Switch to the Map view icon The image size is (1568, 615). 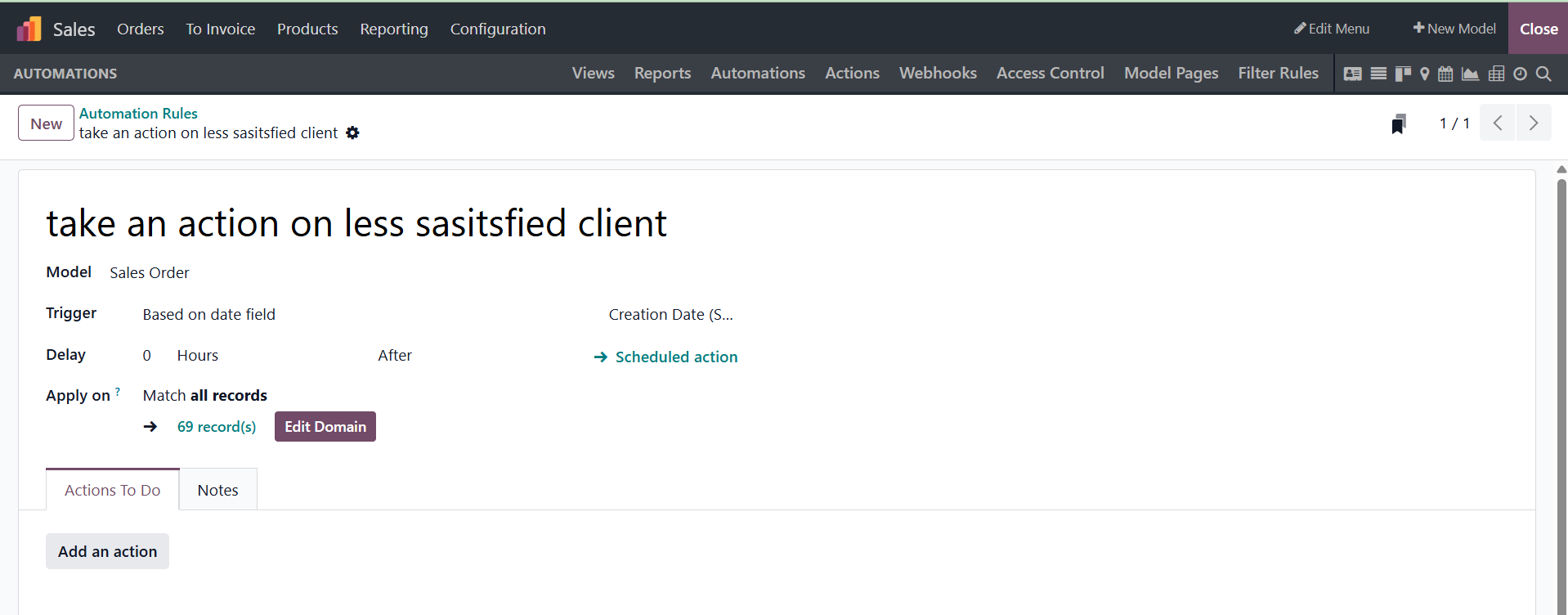1425,74
